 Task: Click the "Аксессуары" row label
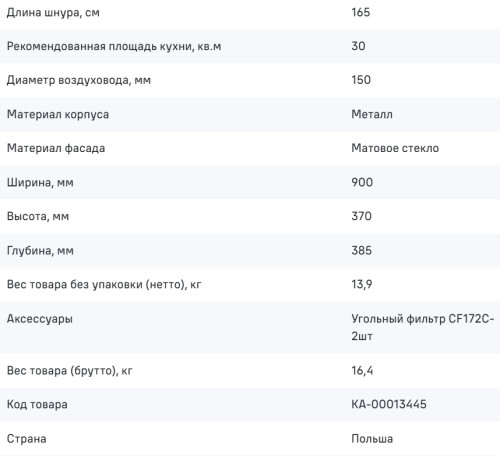[40, 319]
